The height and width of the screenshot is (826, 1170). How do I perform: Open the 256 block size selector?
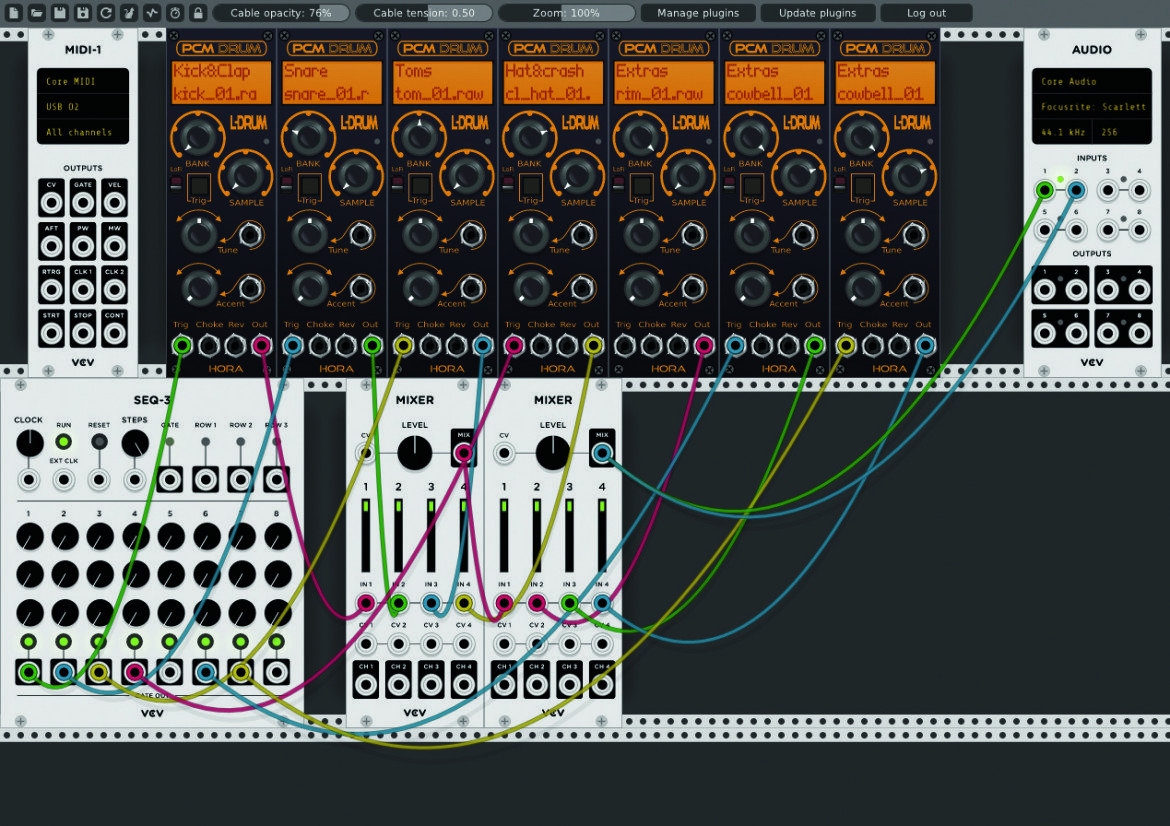[1121, 132]
